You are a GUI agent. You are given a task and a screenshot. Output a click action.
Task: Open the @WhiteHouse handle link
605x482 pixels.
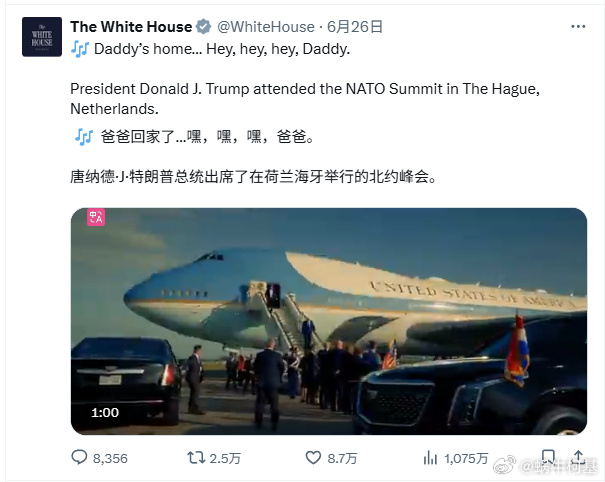[266, 27]
